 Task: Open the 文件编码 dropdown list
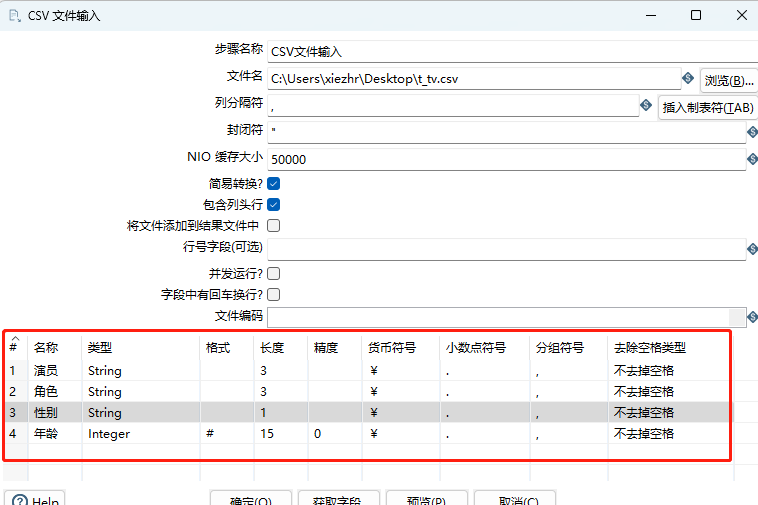[738, 317]
